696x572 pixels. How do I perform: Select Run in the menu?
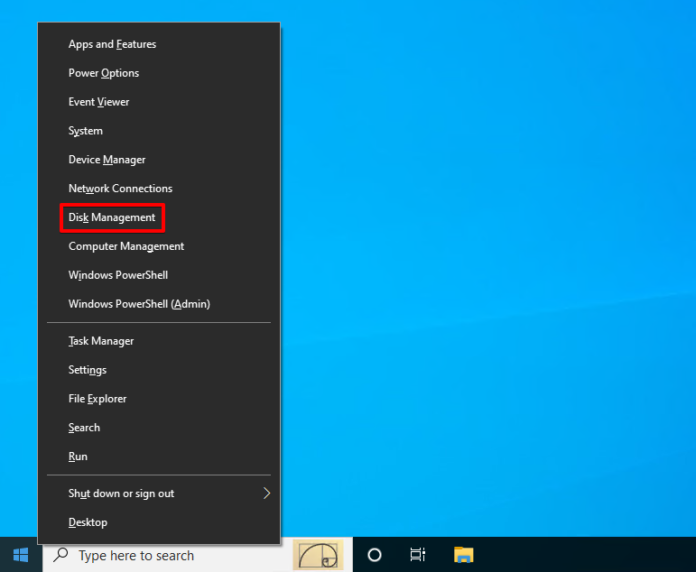78,456
